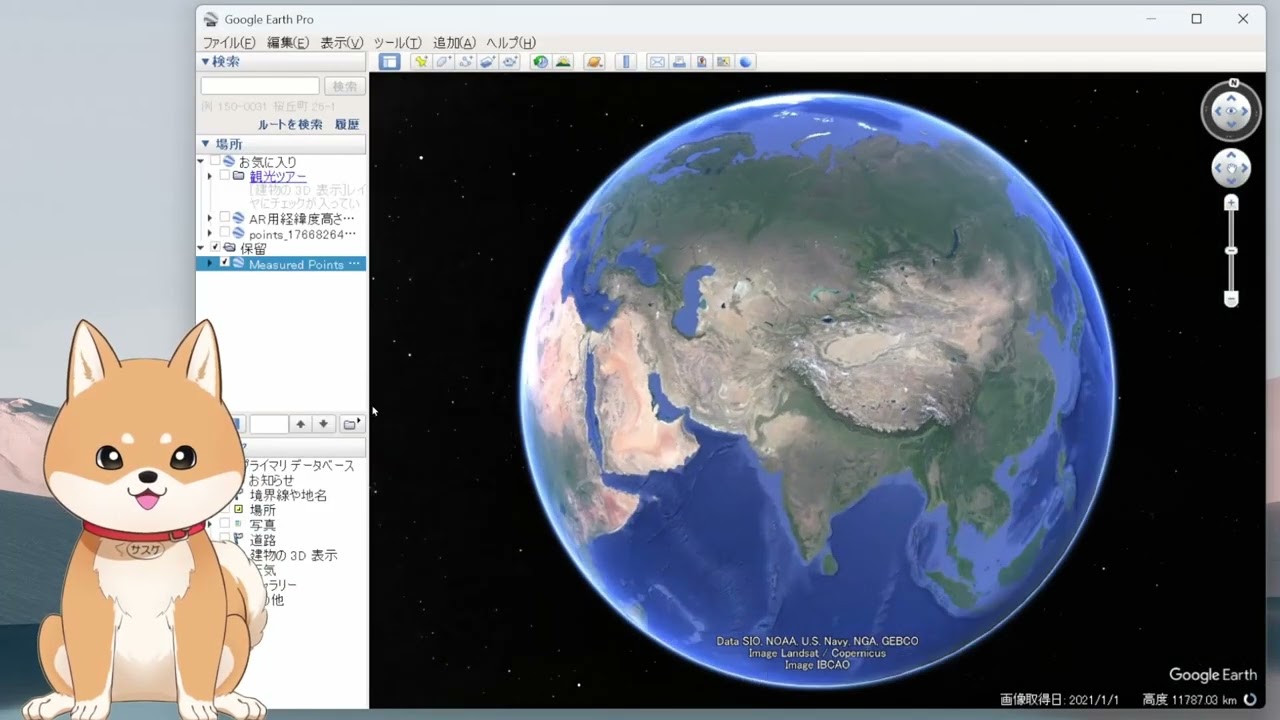
Task: Click the zoom-out minus button on slider
Action: [1231, 299]
